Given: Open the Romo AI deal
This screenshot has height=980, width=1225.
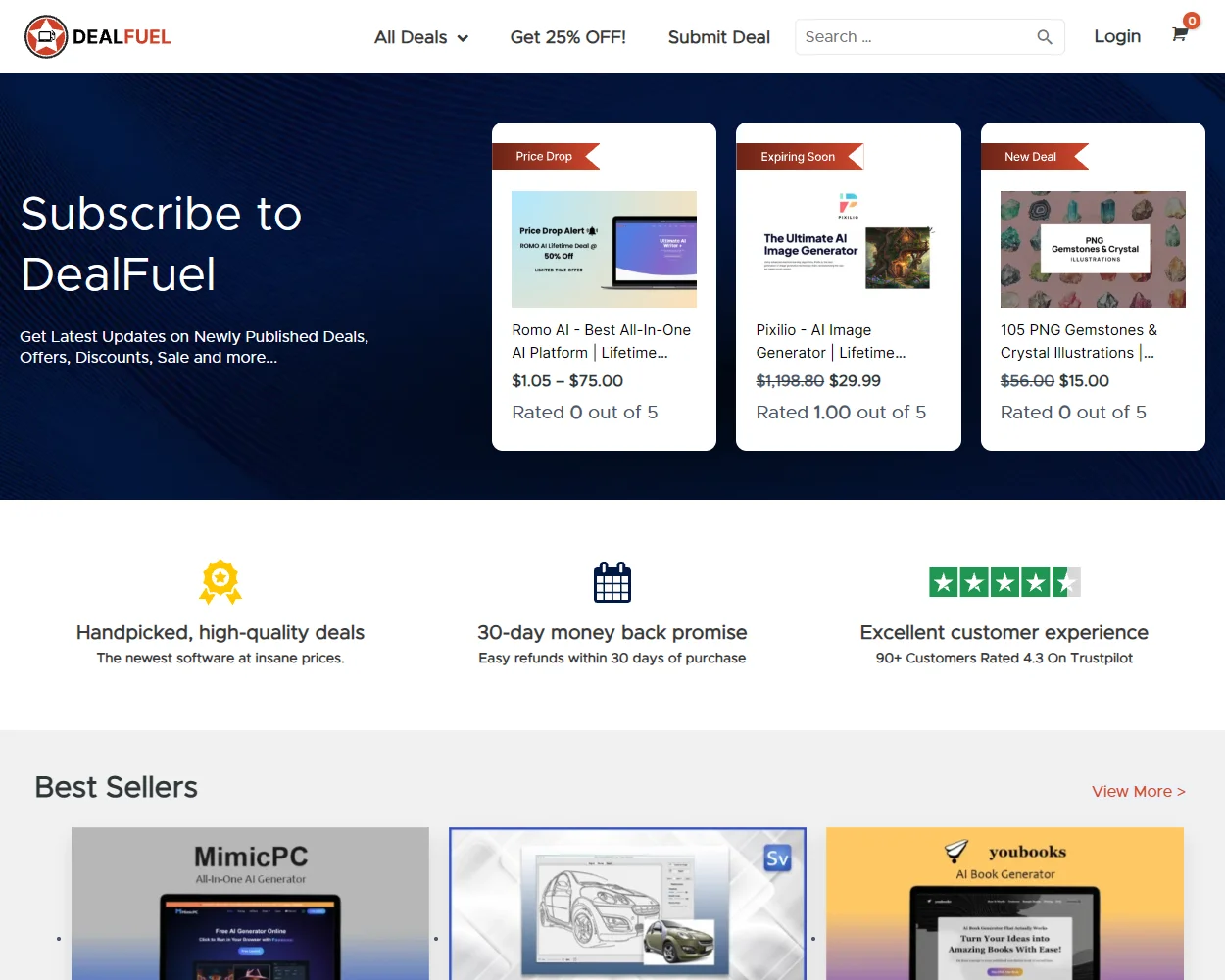Looking at the screenshot, I should tap(601, 341).
